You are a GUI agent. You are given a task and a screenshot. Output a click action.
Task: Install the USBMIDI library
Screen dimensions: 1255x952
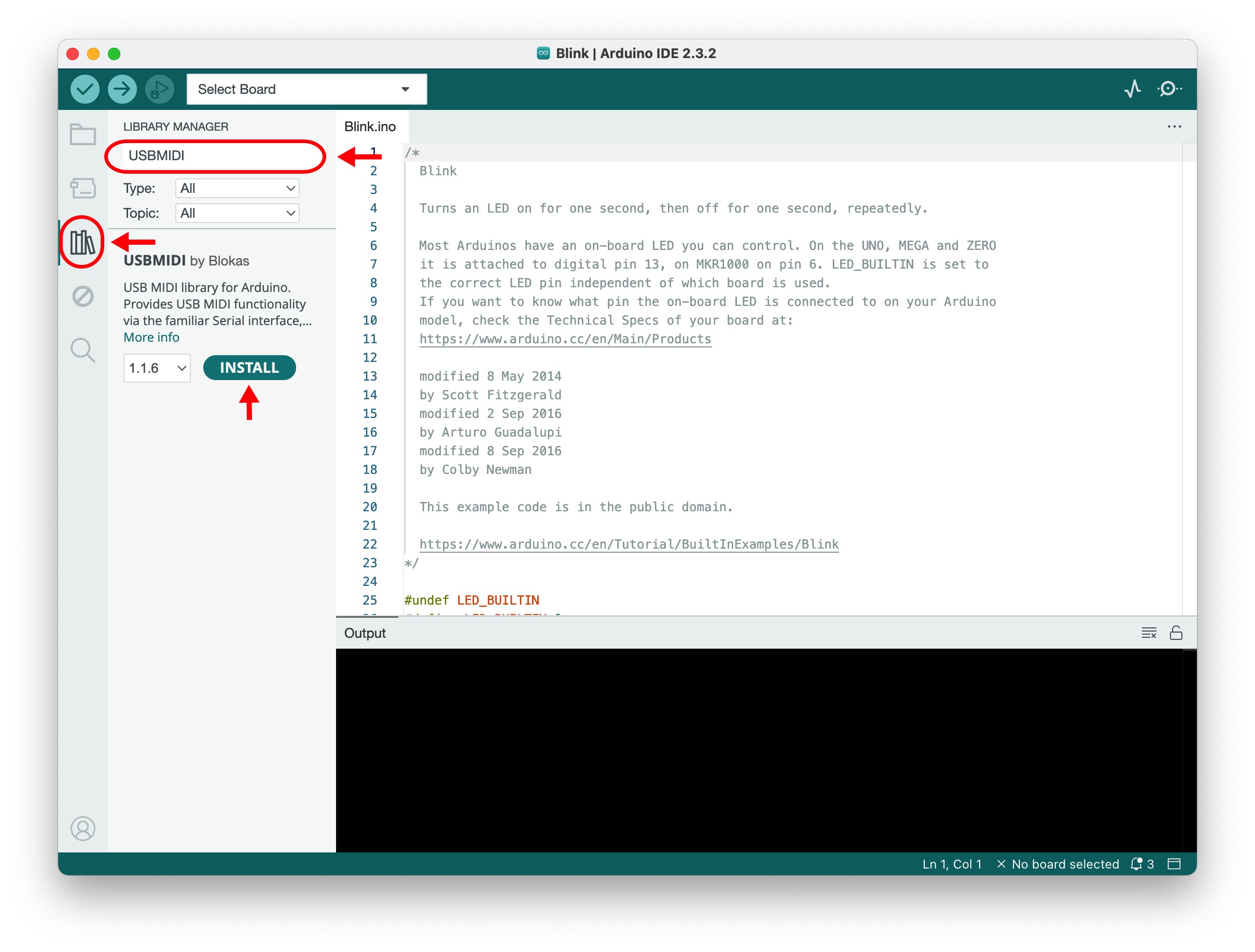pyautogui.click(x=249, y=368)
